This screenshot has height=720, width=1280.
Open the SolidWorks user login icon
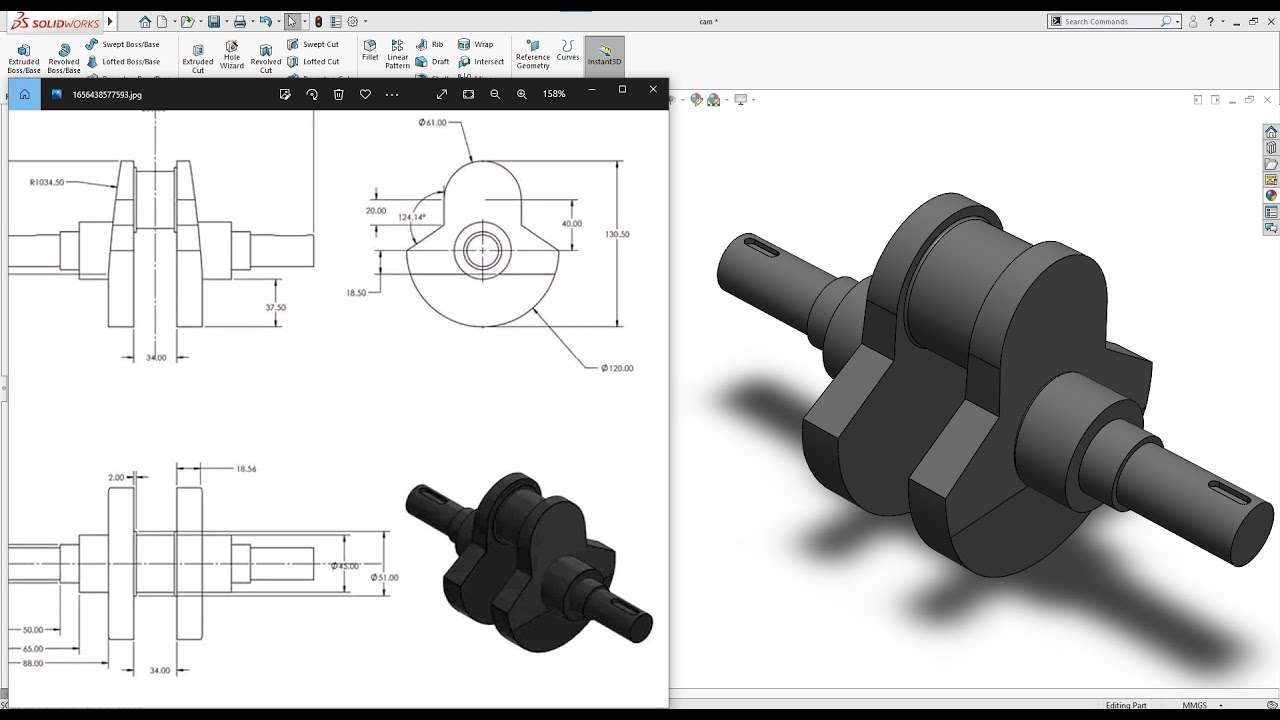1193,21
